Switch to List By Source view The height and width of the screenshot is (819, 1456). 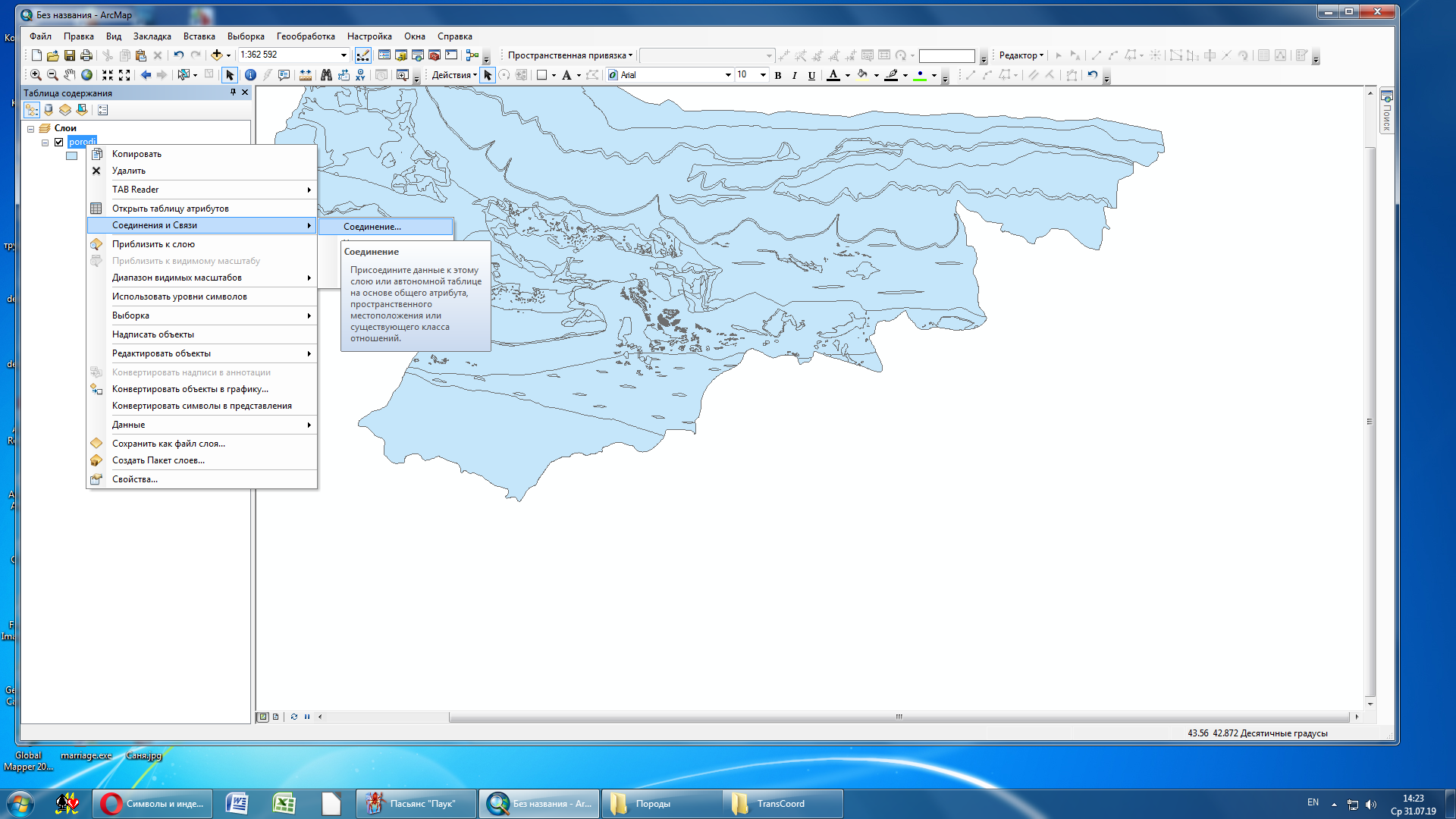[x=49, y=110]
